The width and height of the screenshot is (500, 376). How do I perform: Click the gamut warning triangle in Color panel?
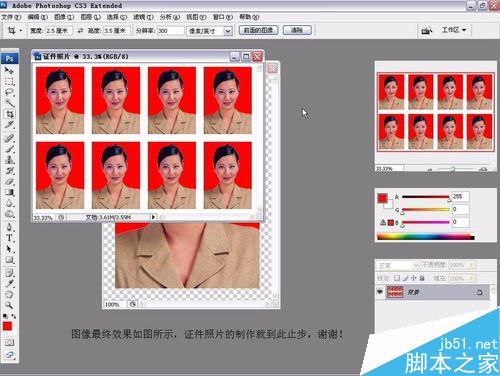(x=383, y=222)
